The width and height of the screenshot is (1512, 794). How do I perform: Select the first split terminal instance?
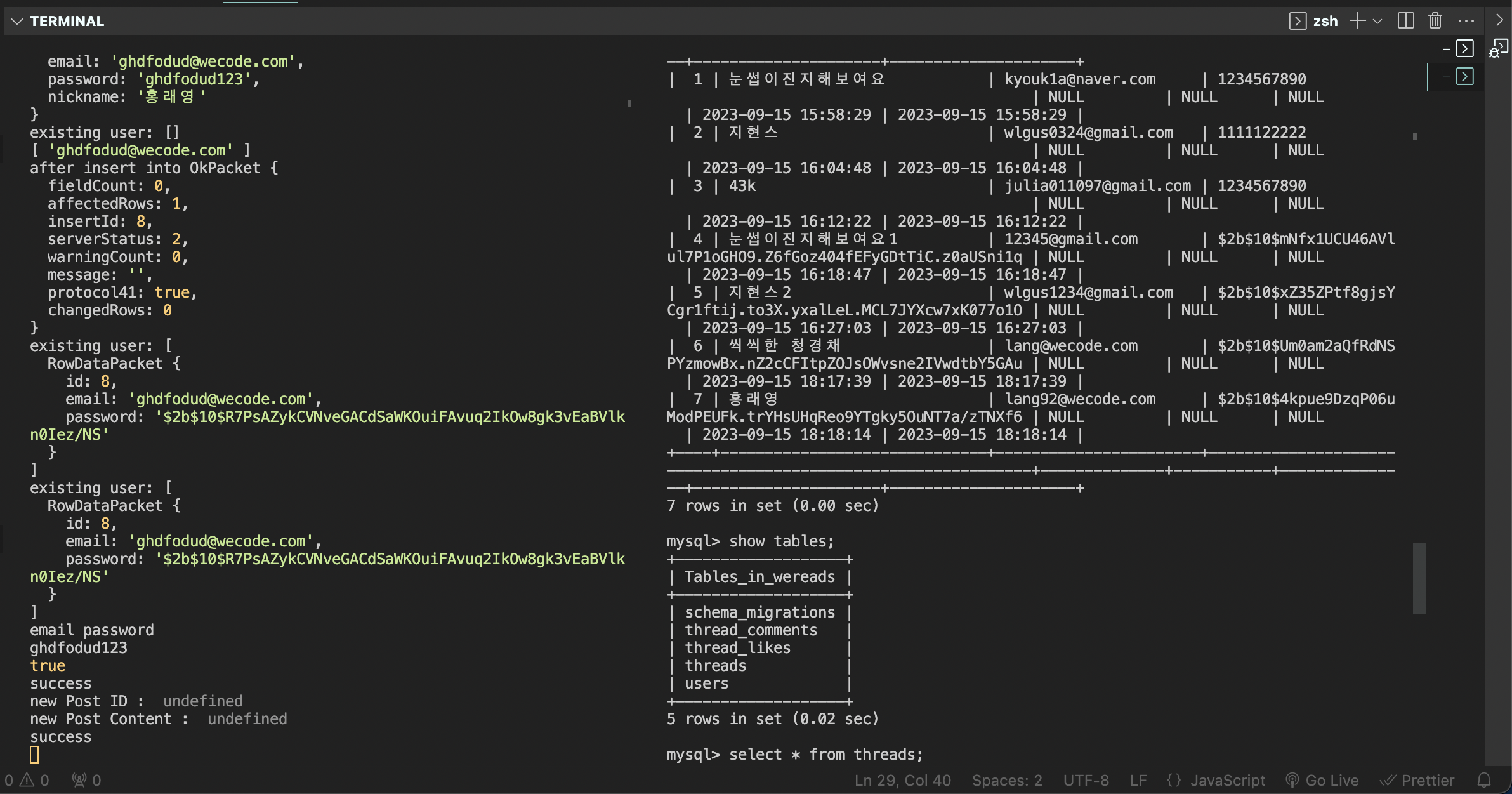tap(1464, 49)
